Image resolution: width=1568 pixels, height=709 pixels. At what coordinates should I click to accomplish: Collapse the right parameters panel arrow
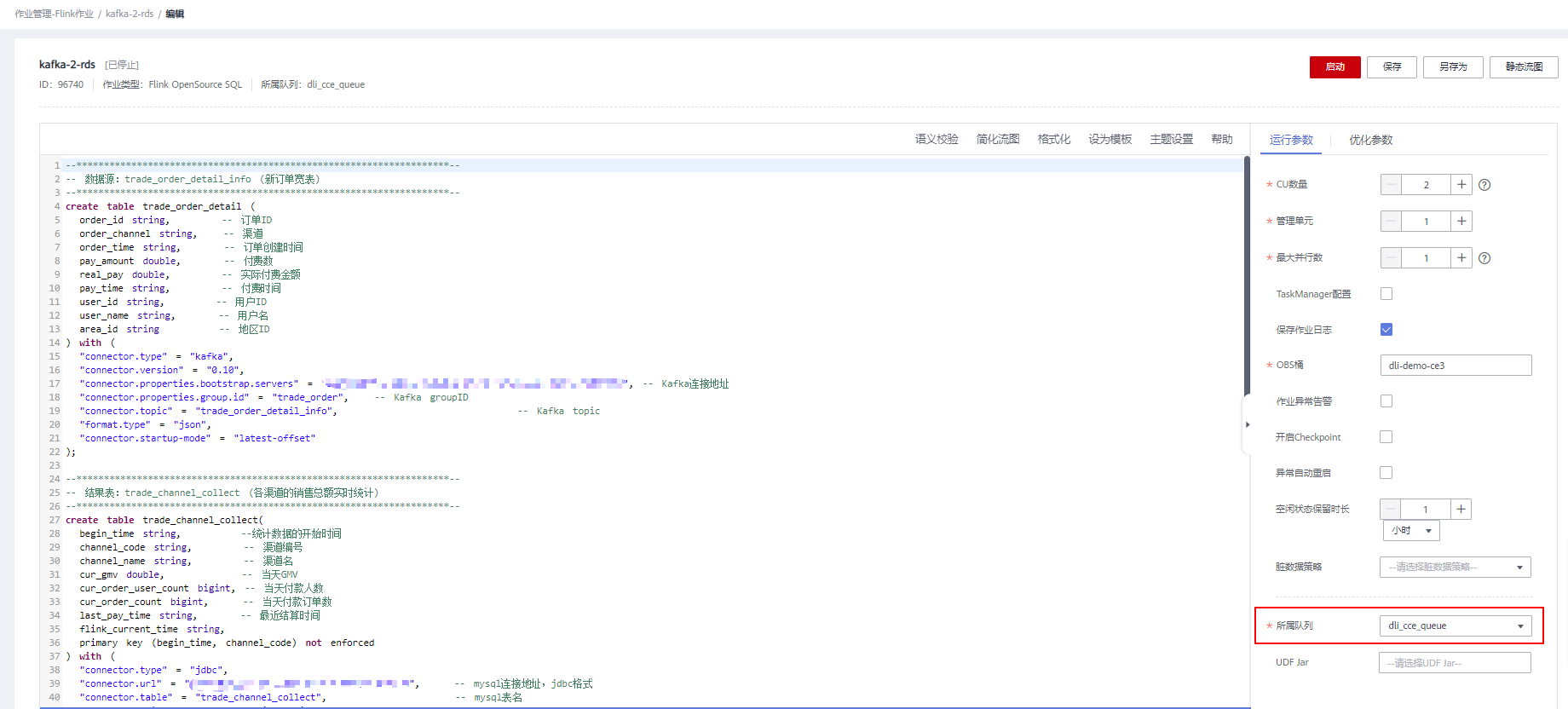click(x=1248, y=424)
